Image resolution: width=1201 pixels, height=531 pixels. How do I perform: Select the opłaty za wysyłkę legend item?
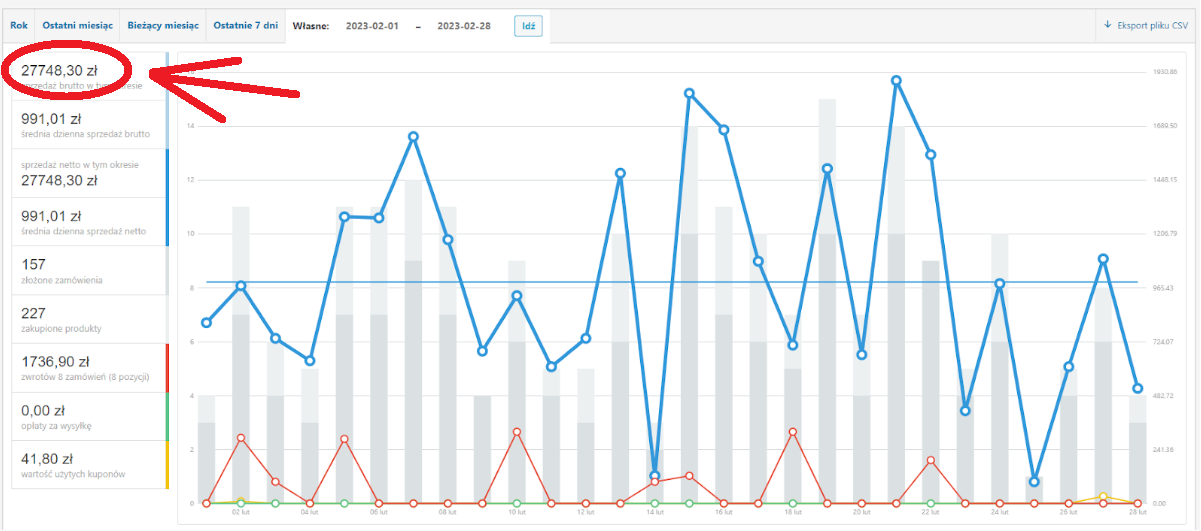click(x=90, y=416)
